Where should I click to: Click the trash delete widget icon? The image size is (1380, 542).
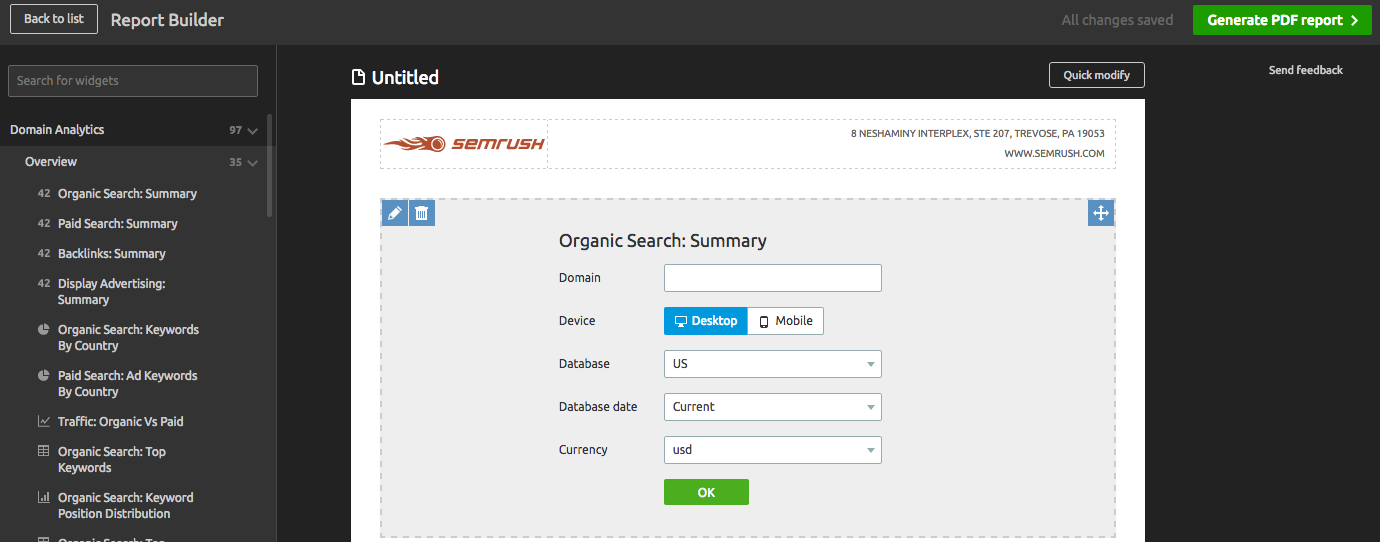click(x=422, y=213)
